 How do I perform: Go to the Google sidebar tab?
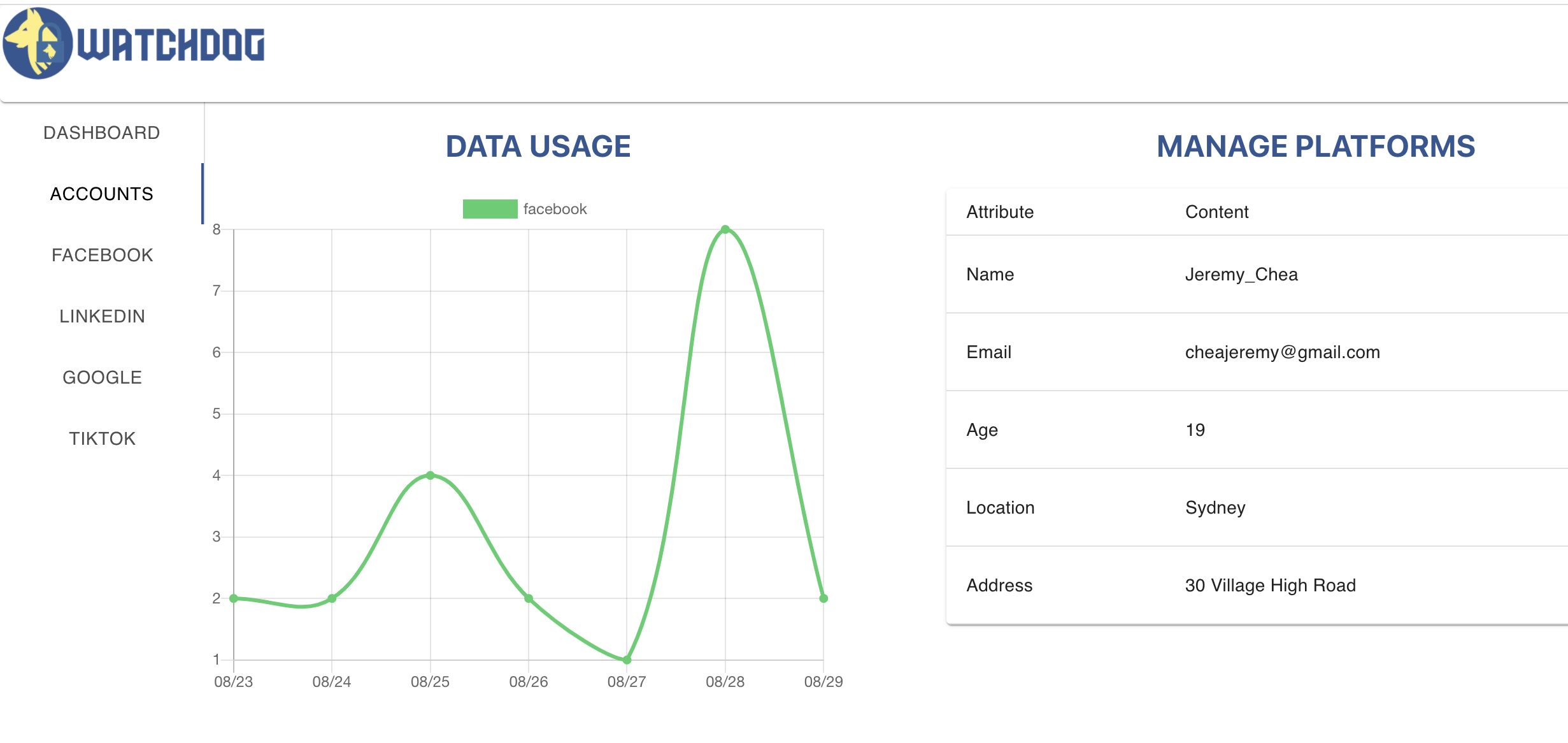point(102,377)
